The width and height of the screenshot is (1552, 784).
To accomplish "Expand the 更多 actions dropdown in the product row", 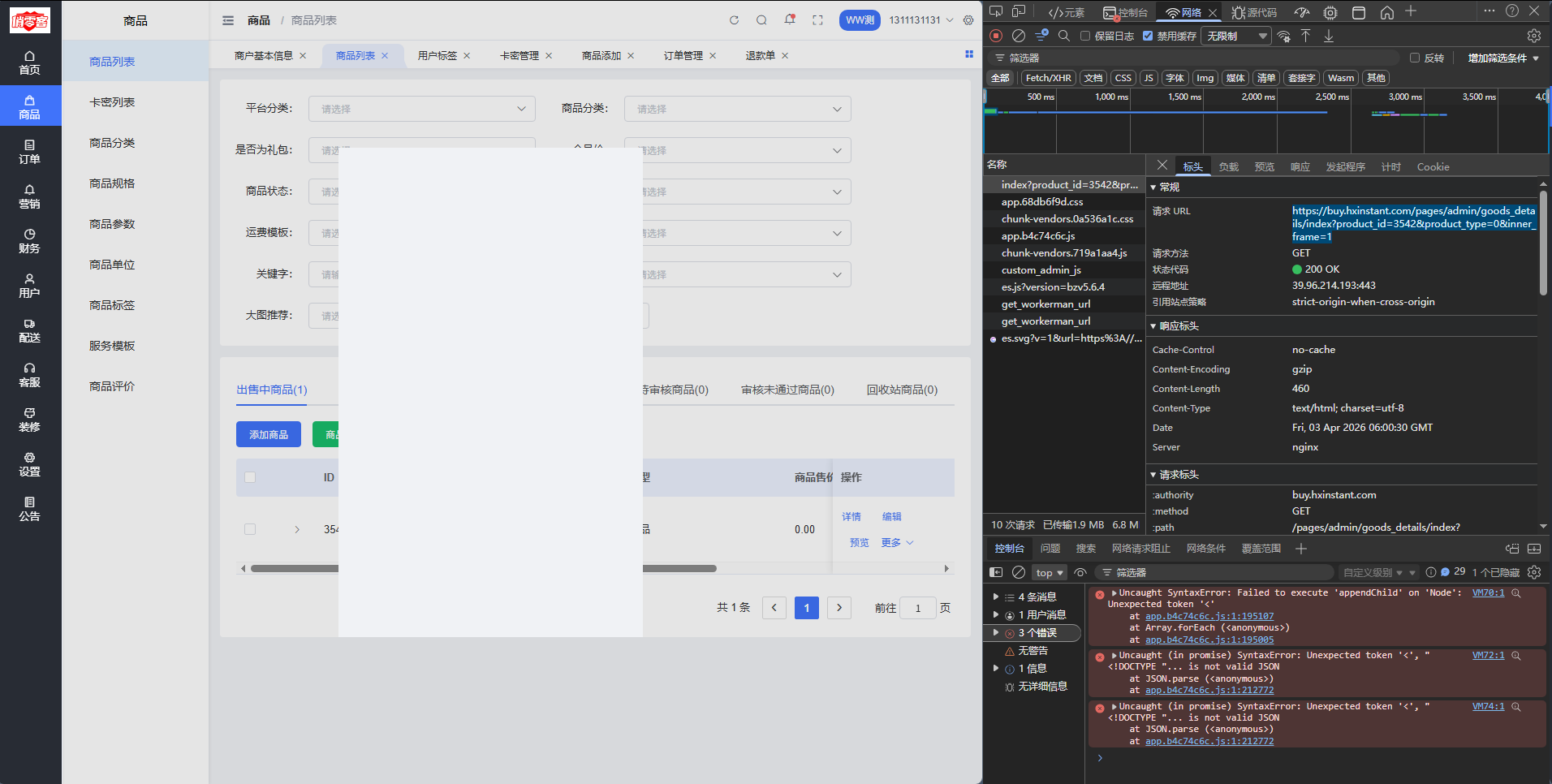I will click(897, 542).
